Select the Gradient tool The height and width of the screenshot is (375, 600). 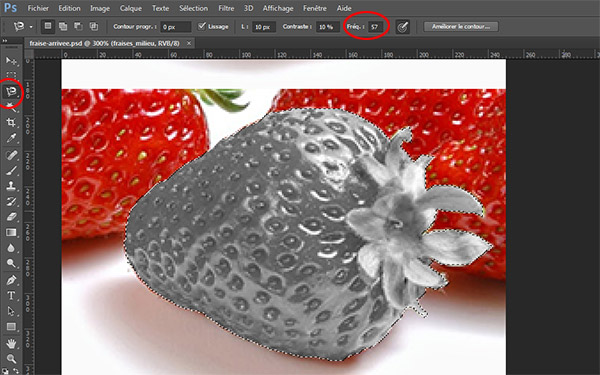(x=11, y=232)
